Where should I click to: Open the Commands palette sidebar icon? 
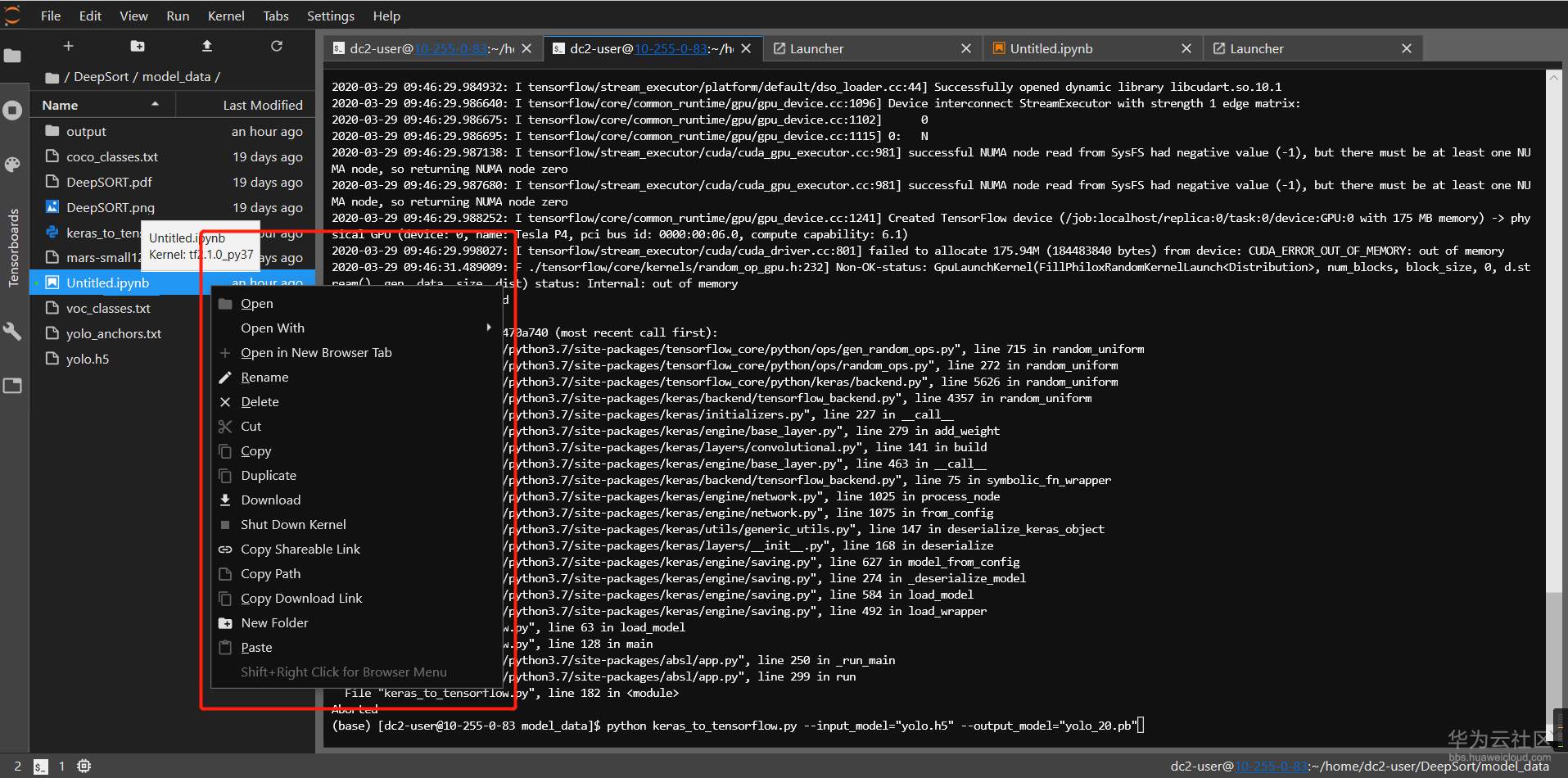tap(12, 164)
